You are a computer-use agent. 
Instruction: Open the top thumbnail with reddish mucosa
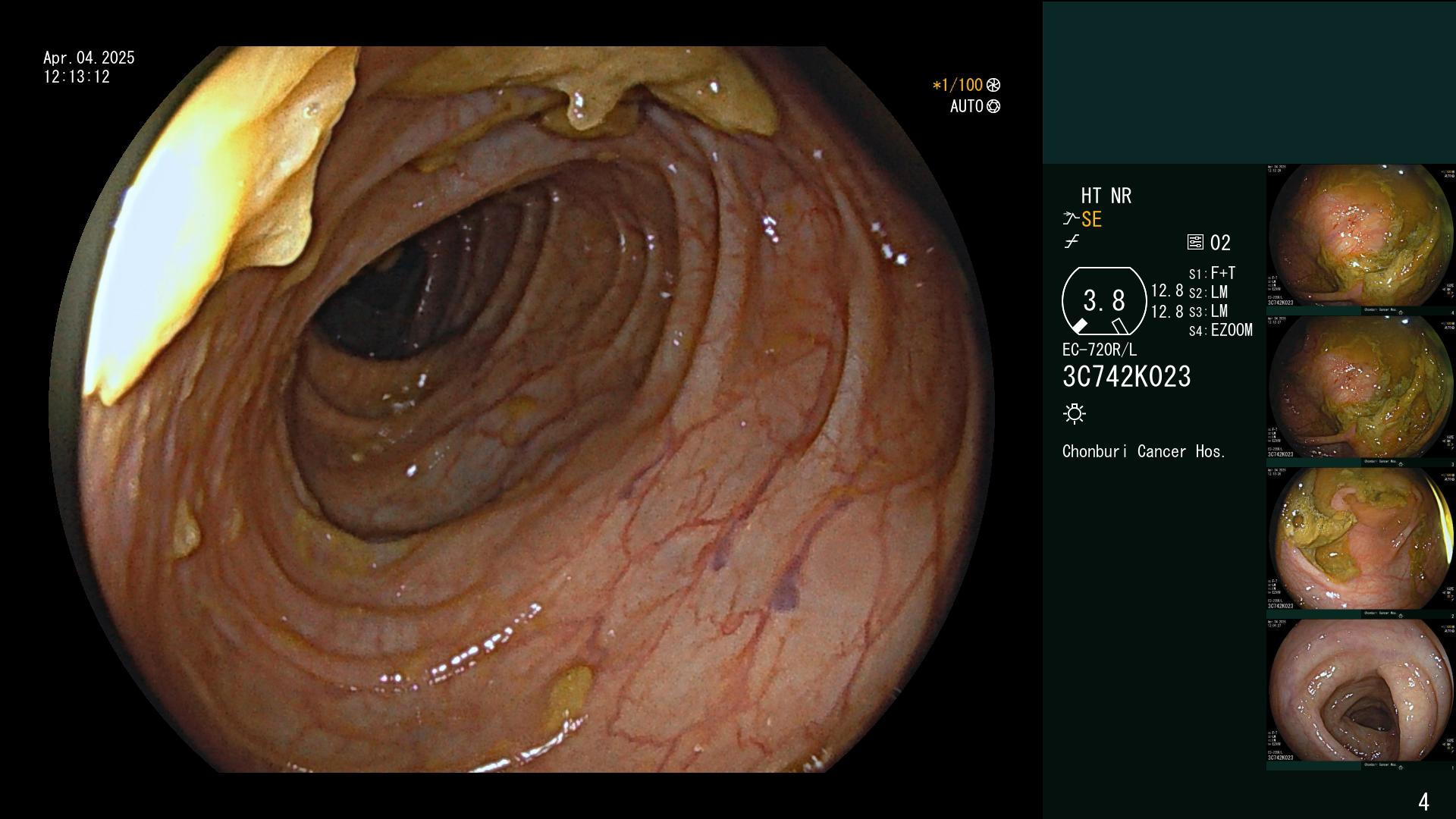[1360, 237]
